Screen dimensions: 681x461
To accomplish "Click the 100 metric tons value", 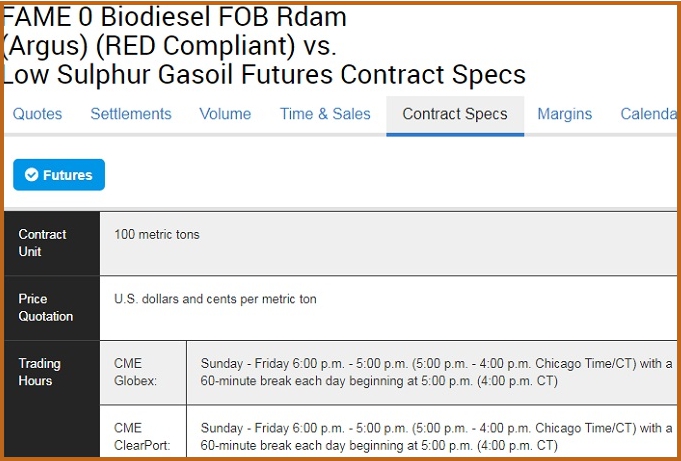I will pyautogui.click(x=157, y=235).
